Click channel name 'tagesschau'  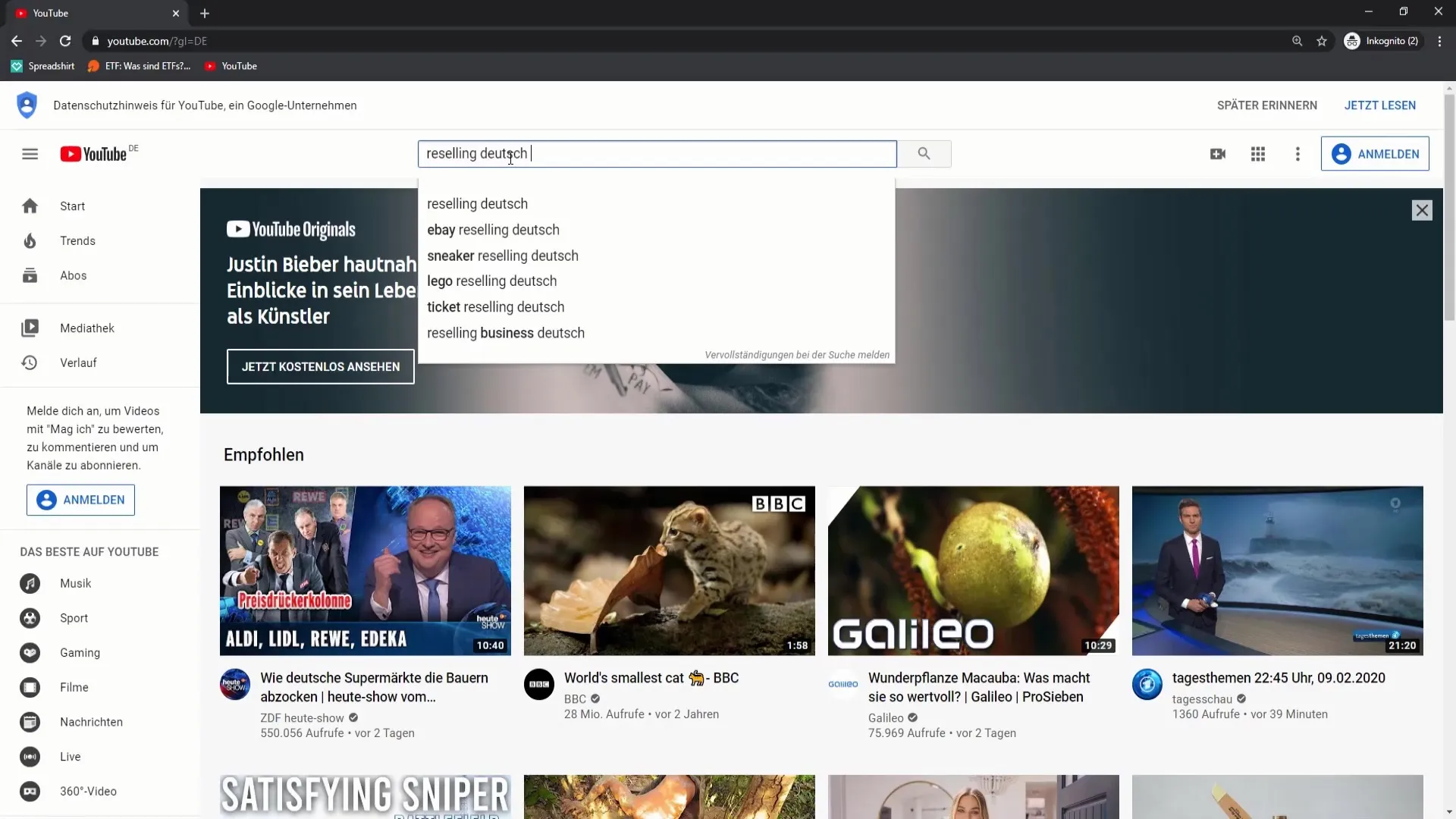click(1202, 699)
